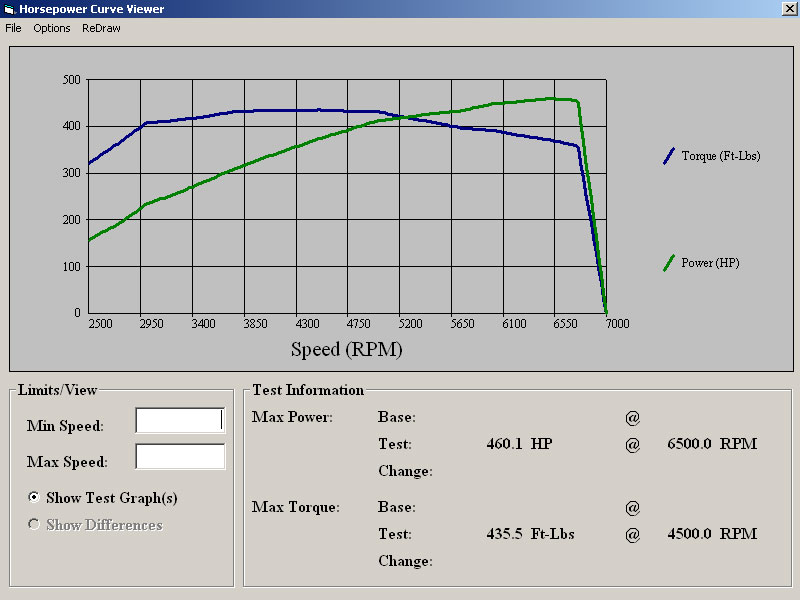Click the Max Speed input field
Image resolution: width=800 pixels, height=600 pixels.
pyautogui.click(x=180, y=456)
